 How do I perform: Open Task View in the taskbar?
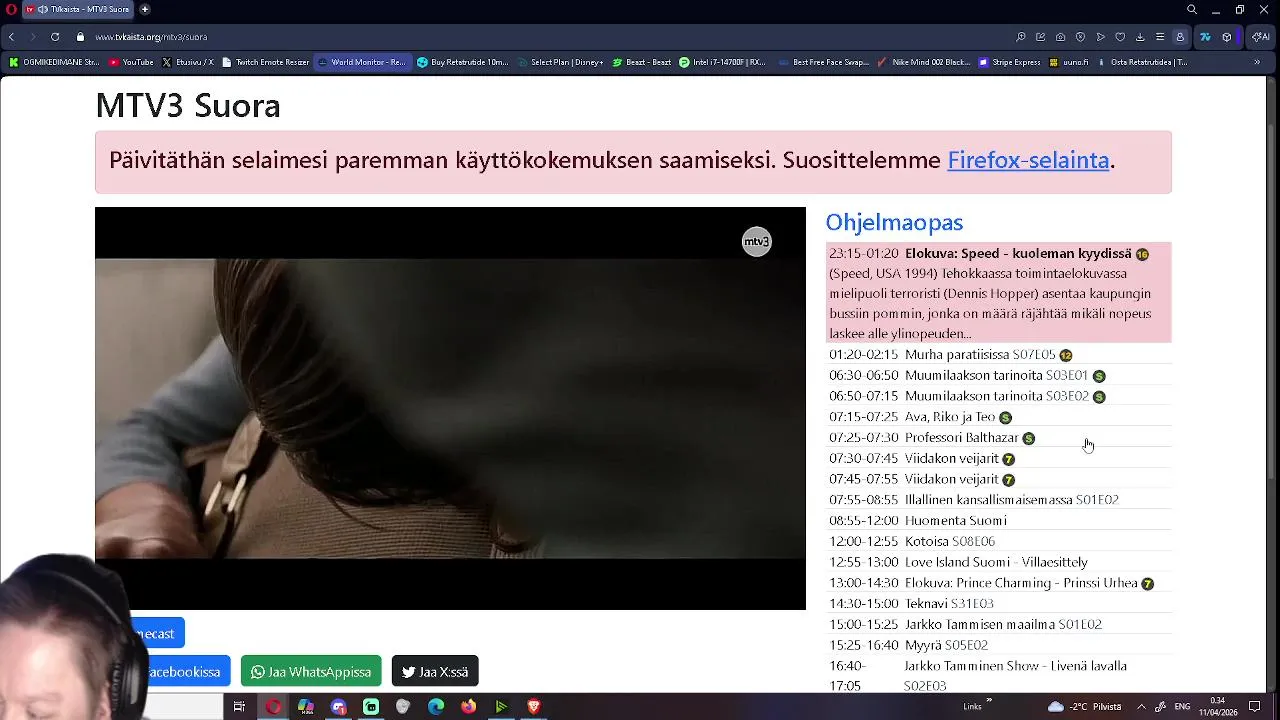tap(239, 706)
